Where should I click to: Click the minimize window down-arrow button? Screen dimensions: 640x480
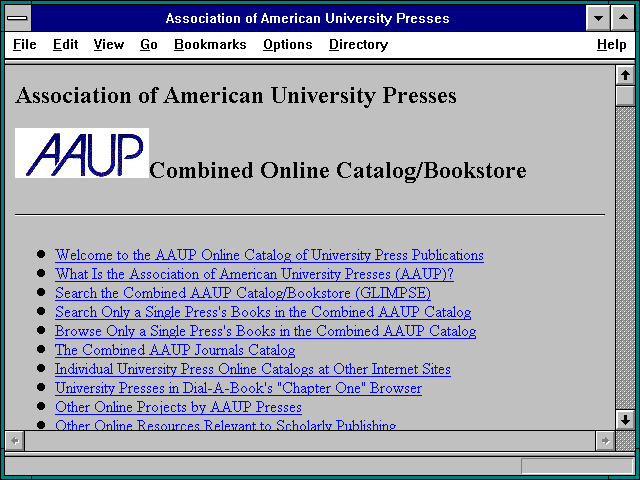click(598, 18)
